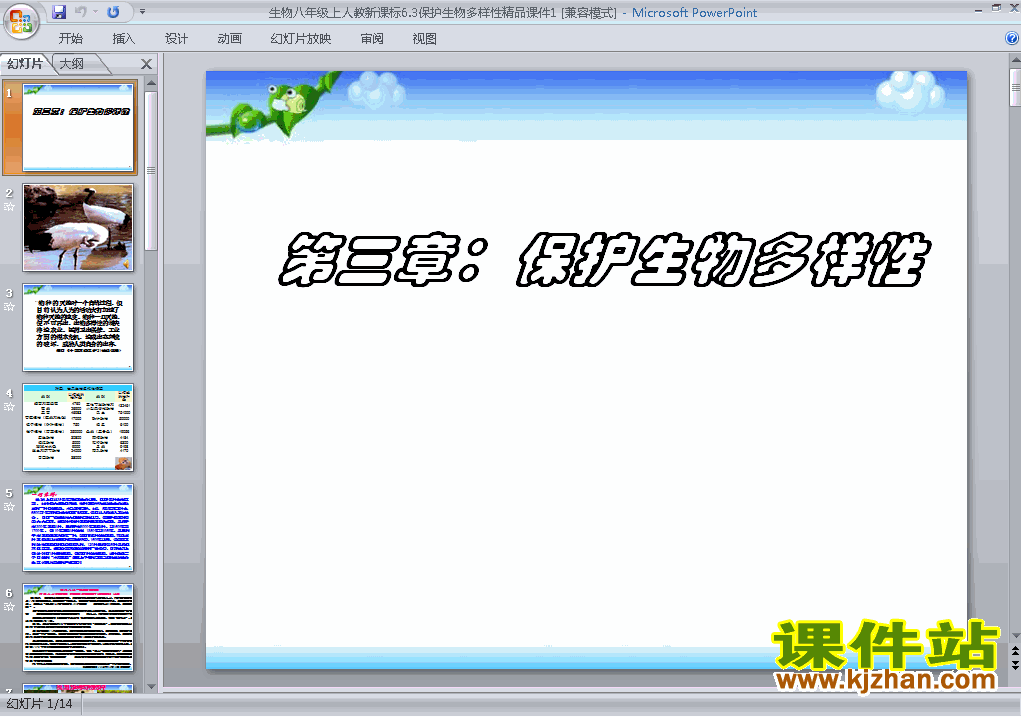Redo the last action
This screenshot has width=1021, height=717.
click(x=113, y=12)
